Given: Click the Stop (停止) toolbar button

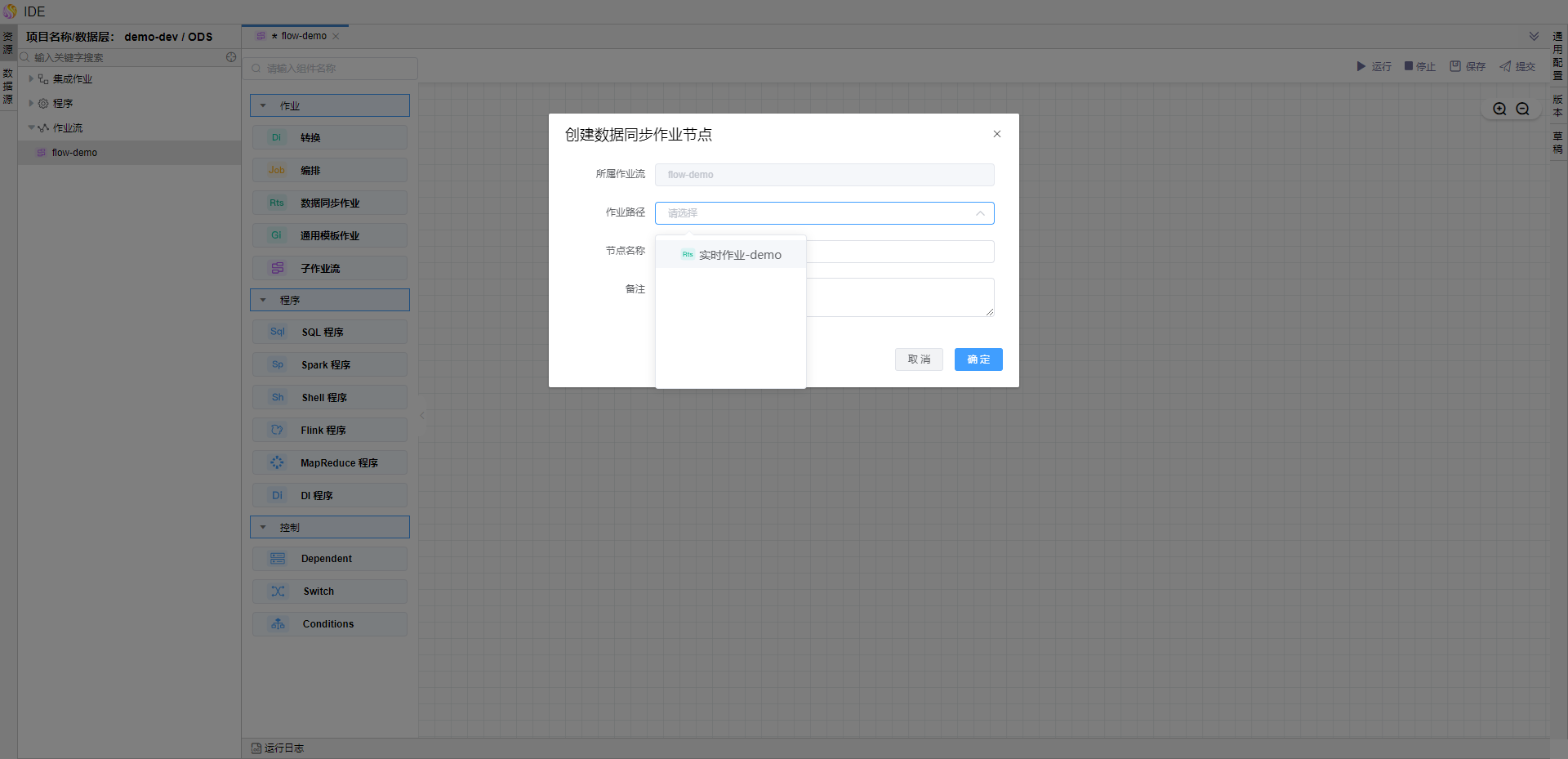Looking at the screenshot, I should pos(1419,66).
